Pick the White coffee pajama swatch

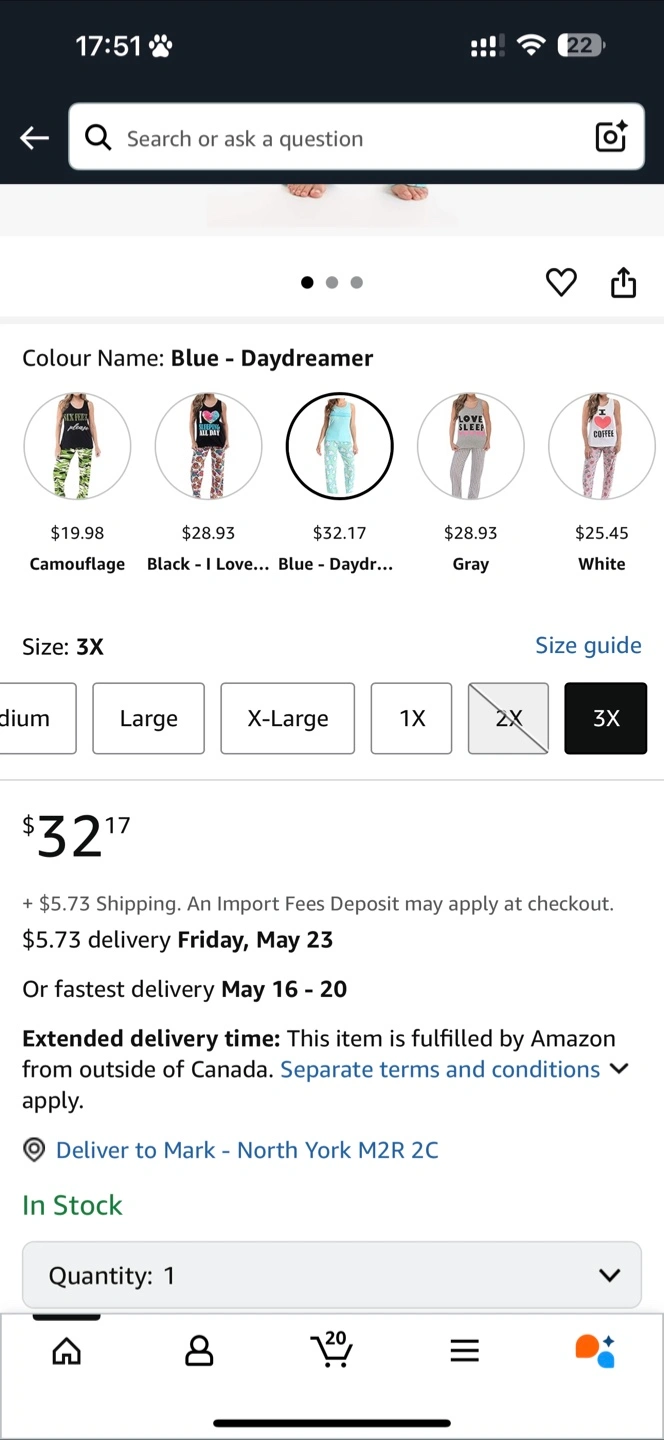[x=601, y=446]
